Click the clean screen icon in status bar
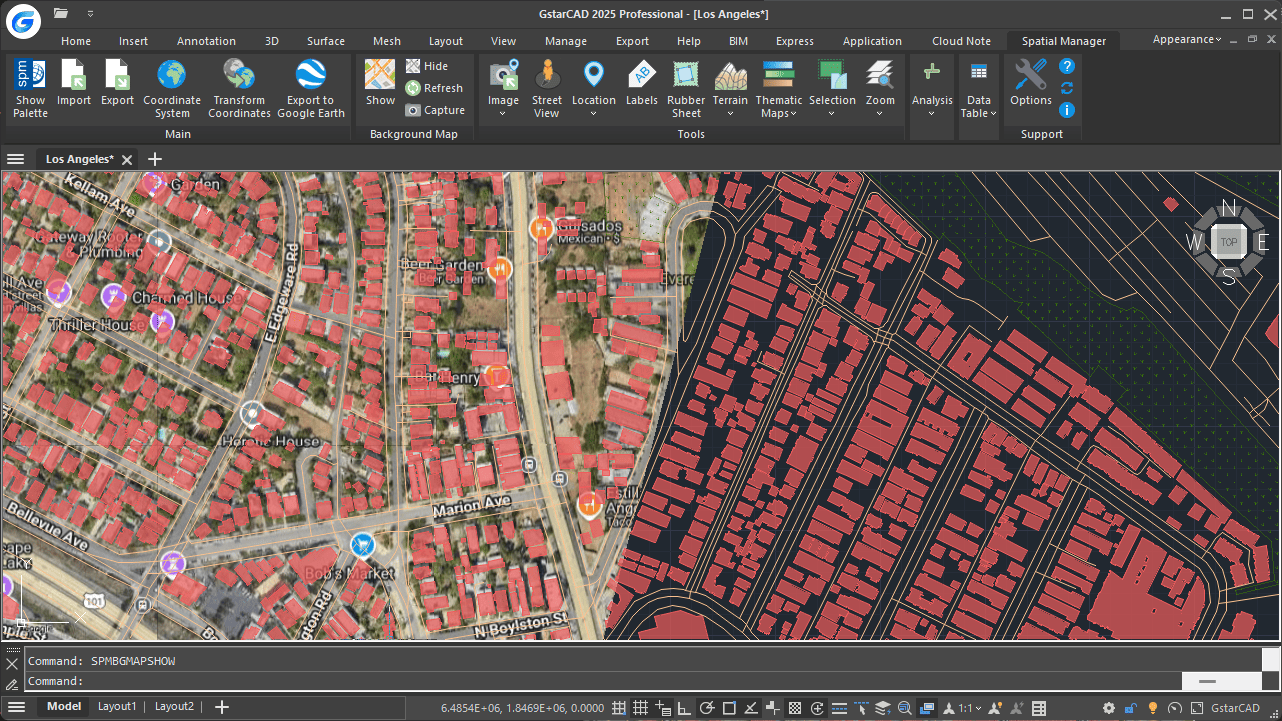The image size is (1282, 721). (x=1197, y=708)
